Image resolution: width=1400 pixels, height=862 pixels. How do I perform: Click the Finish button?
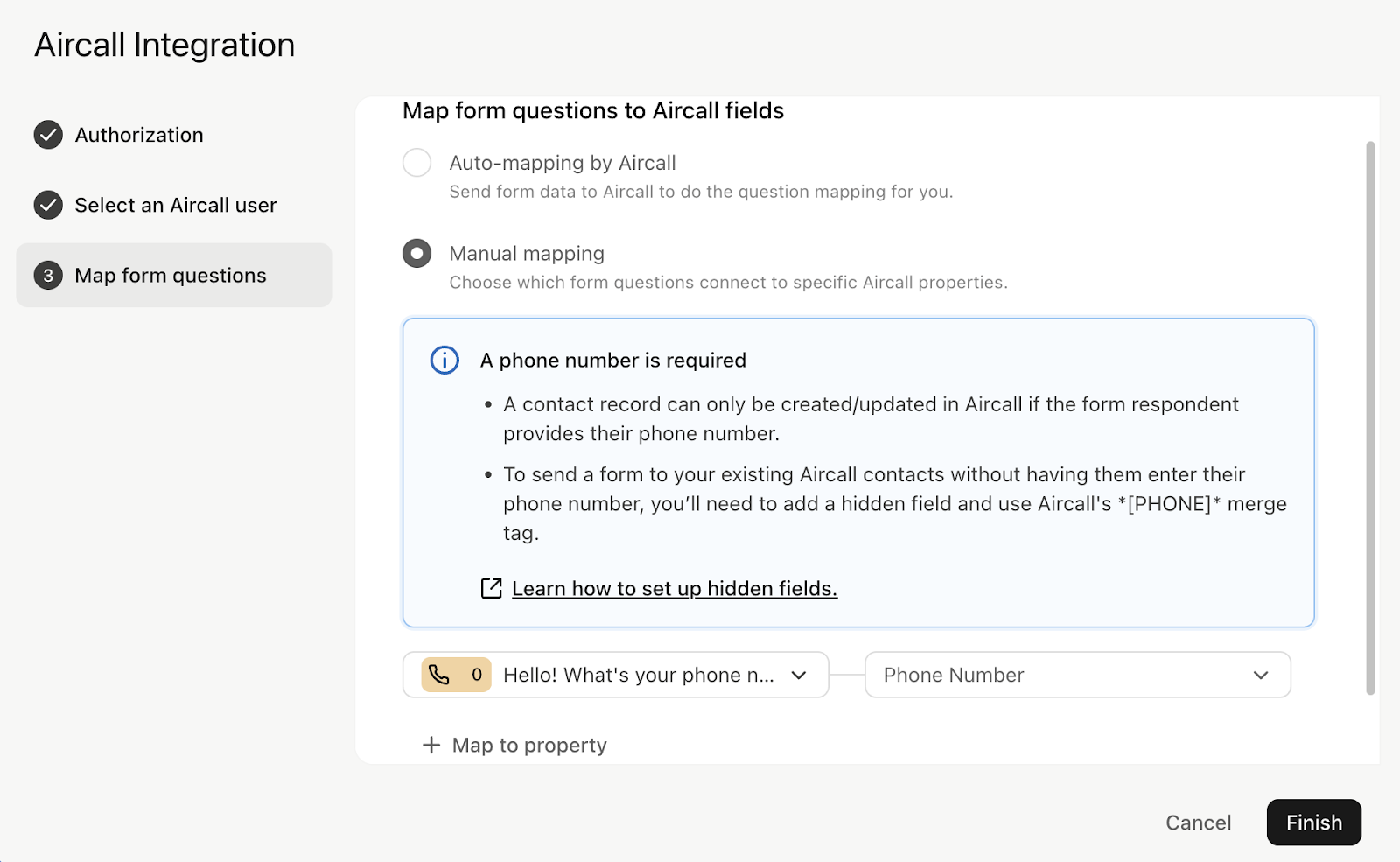pyautogui.click(x=1313, y=823)
